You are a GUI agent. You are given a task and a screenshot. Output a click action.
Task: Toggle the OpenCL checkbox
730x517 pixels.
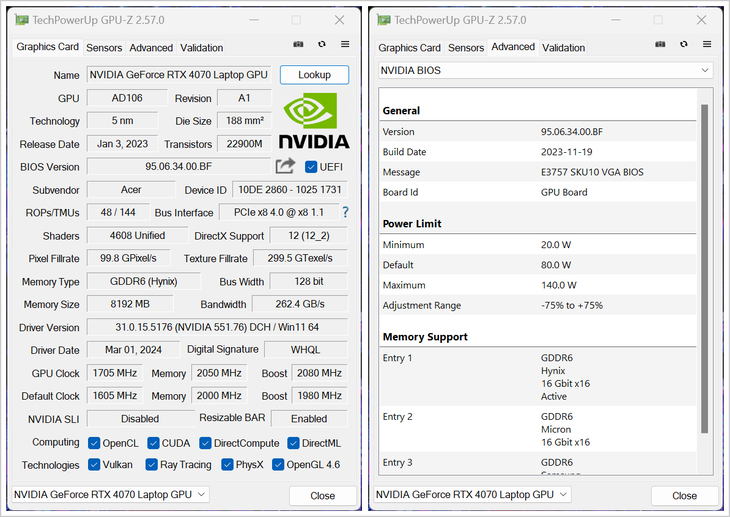coord(94,443)
